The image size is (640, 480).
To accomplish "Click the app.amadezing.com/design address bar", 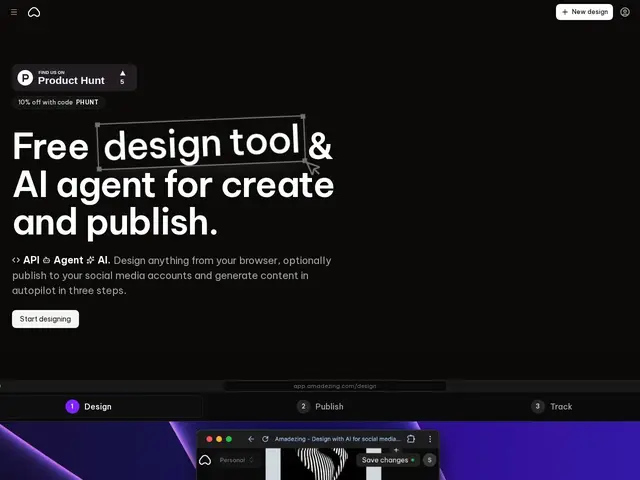I will [335, 386].
